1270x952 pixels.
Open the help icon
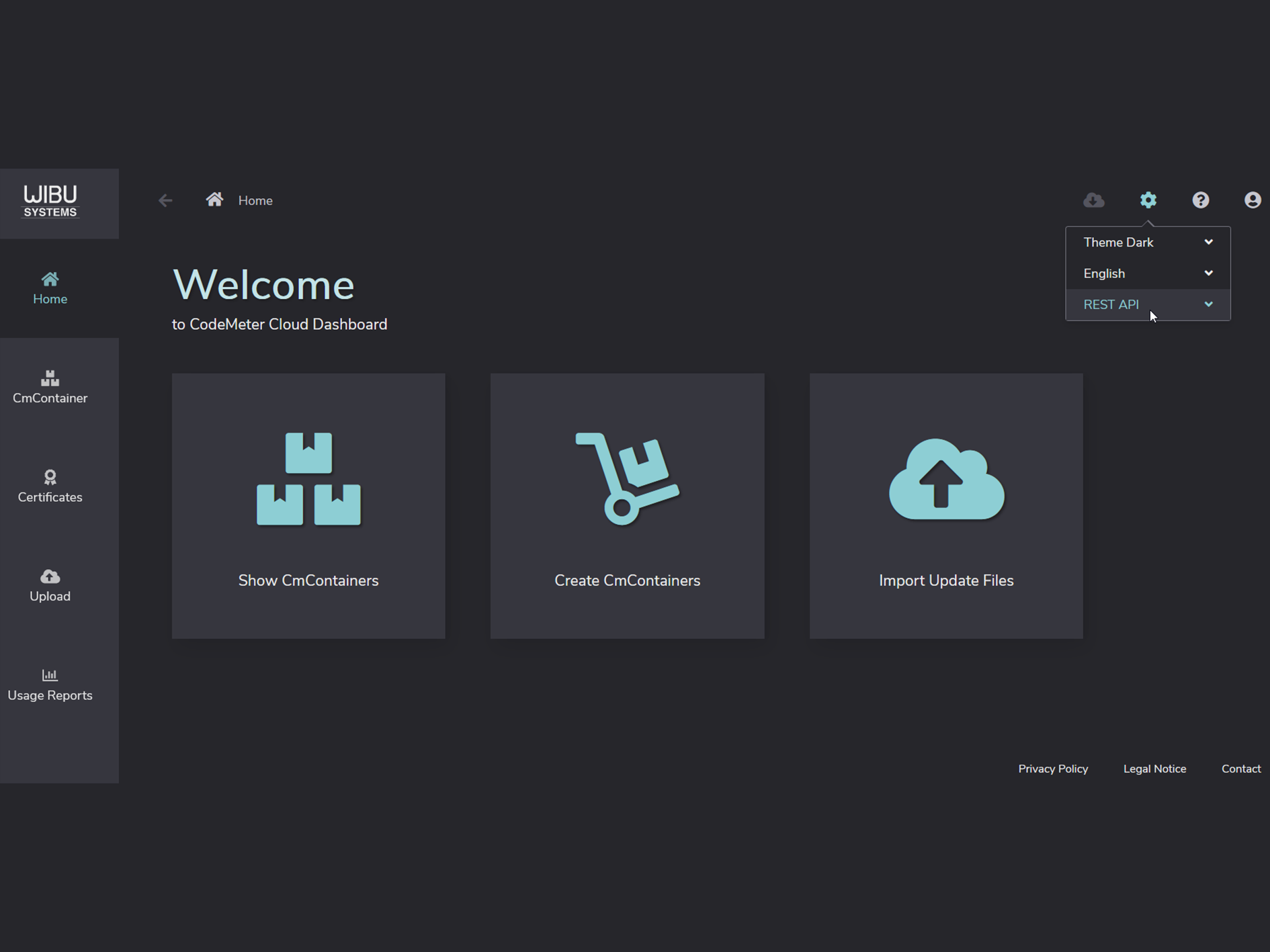pos(1201,200)
